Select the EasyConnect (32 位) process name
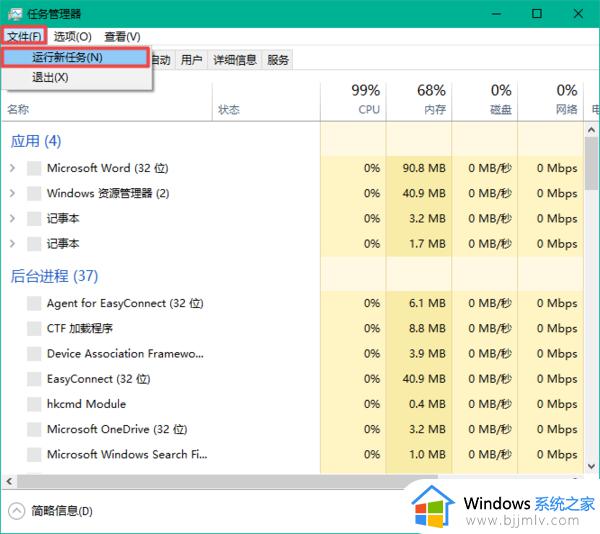The width and height of the screenshot is (600, 534). 98,379
